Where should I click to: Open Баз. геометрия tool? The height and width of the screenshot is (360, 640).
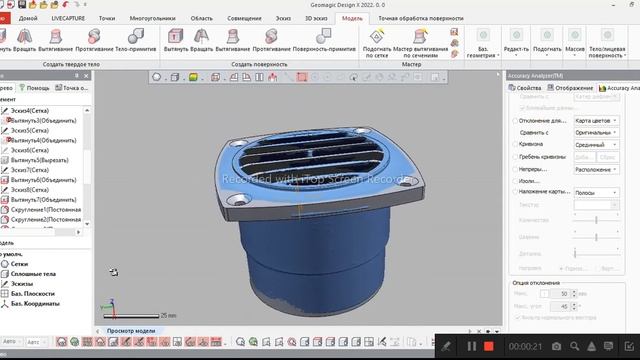point(483,43)
